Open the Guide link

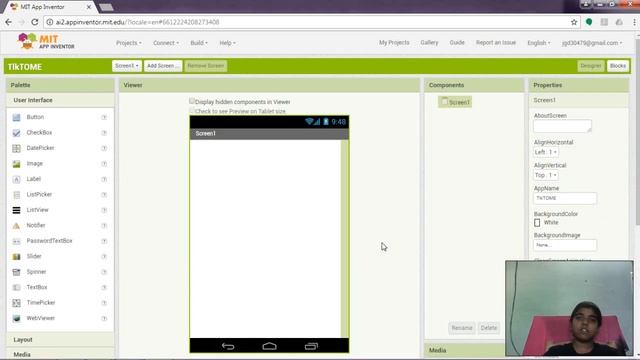(457, 42)
